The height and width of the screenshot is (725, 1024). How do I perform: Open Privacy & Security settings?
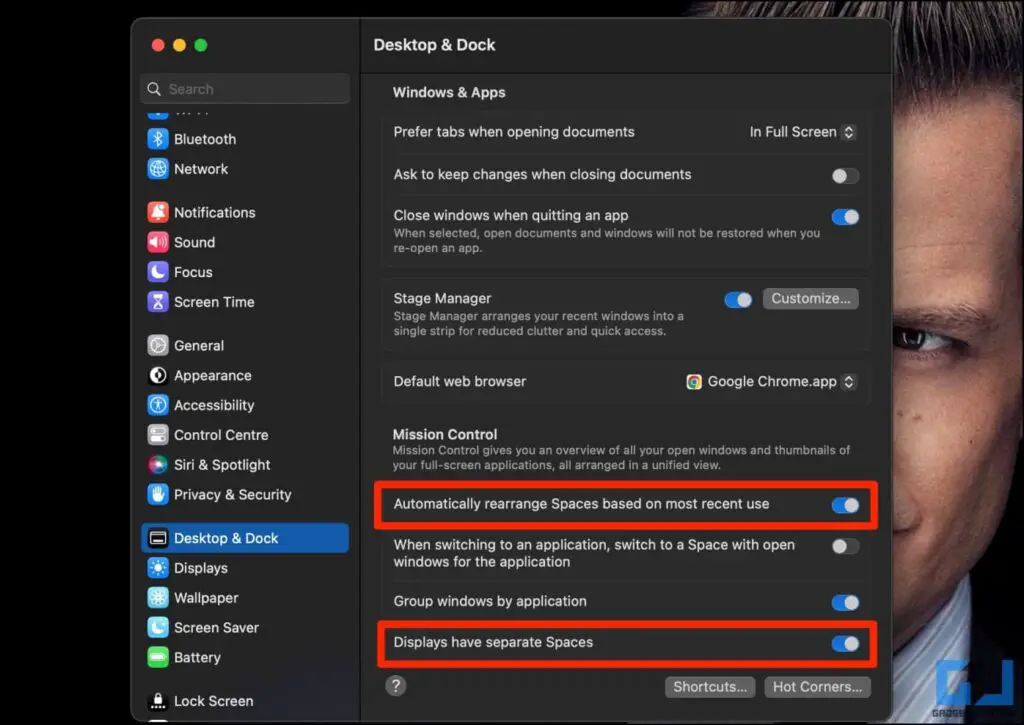[x=159, y=495]
